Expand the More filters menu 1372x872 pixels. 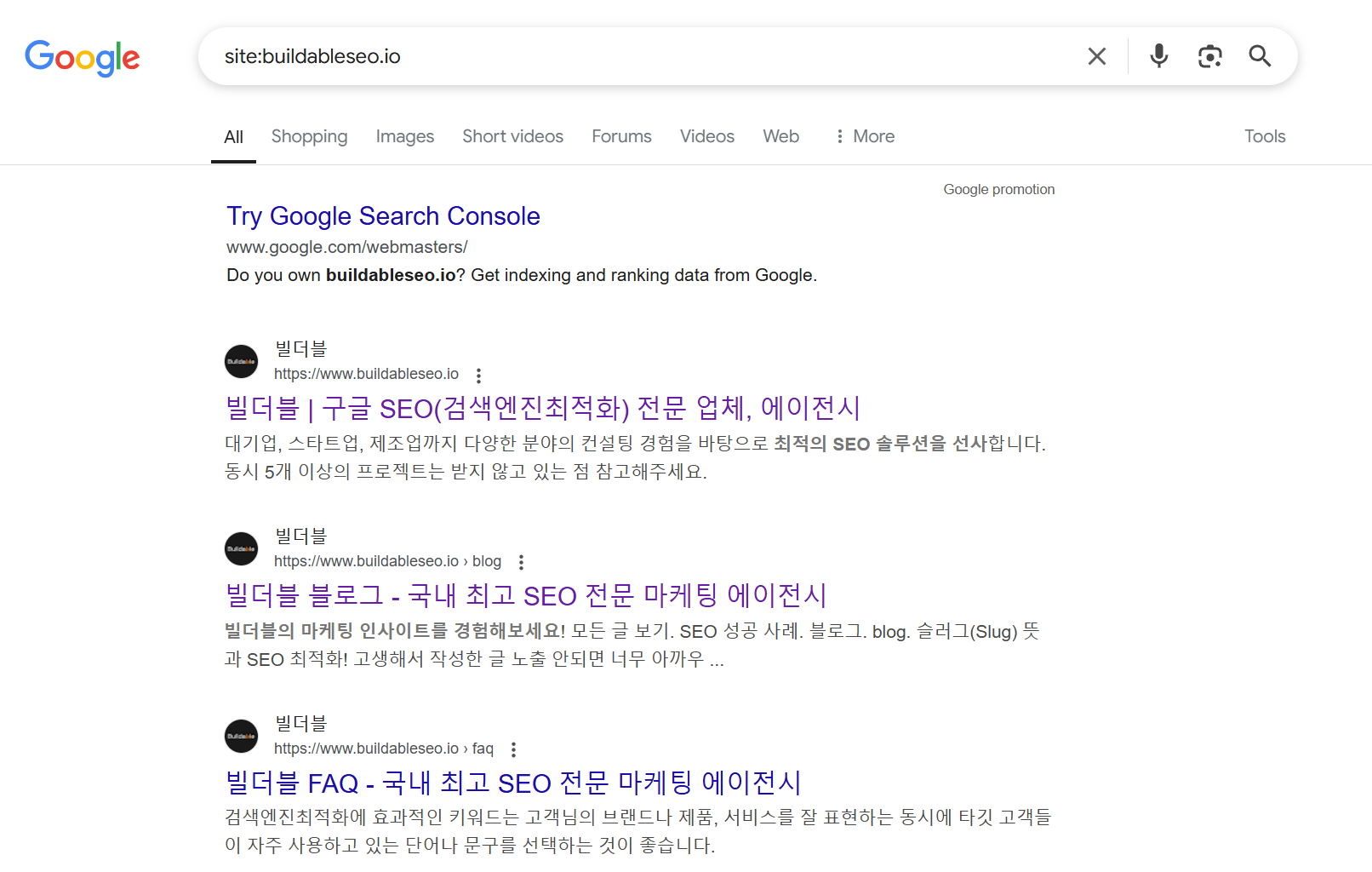[x=865, y=136]
